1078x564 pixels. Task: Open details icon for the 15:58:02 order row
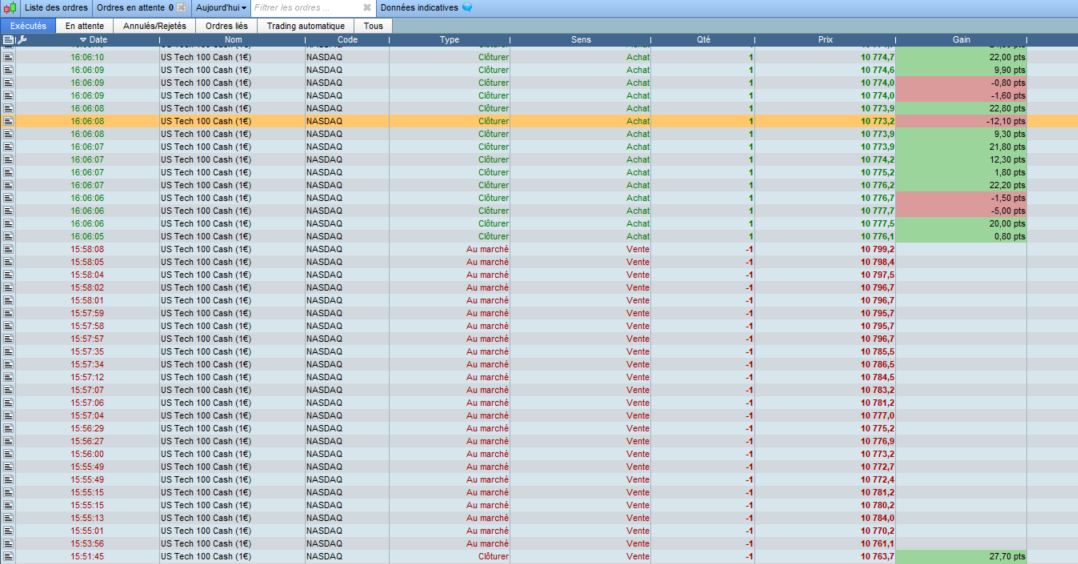8,288
